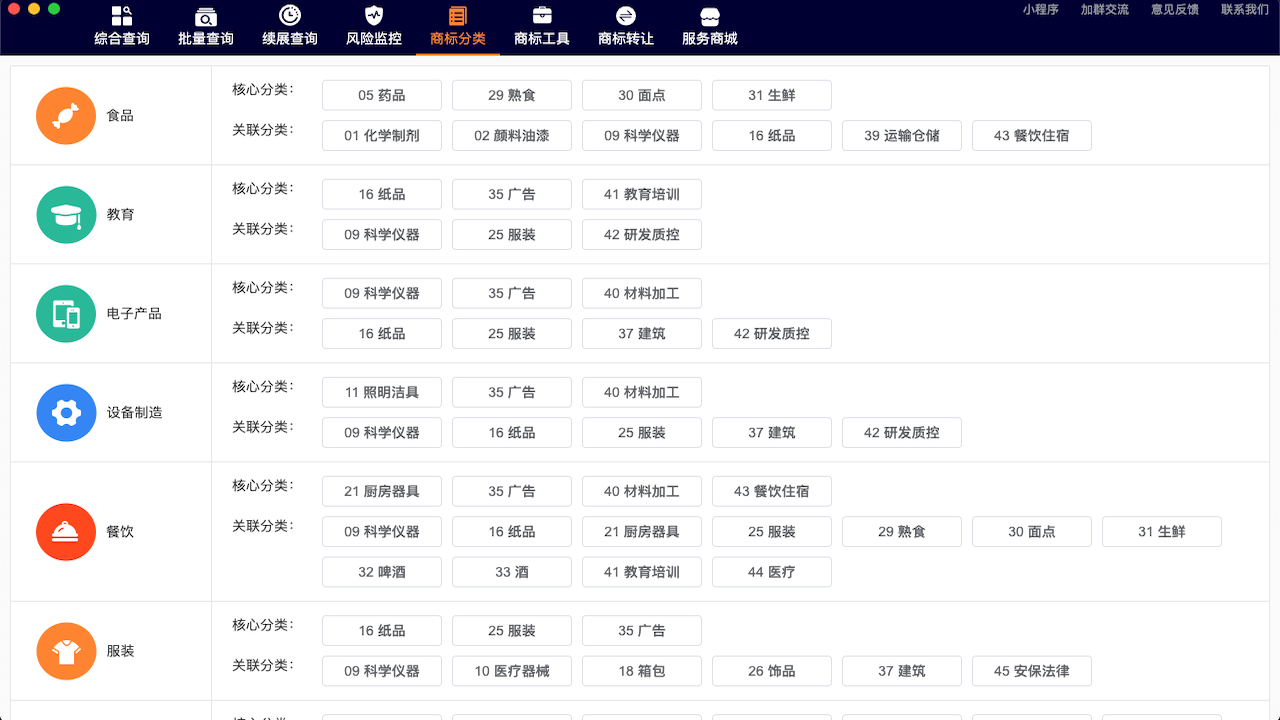Click the food cloche icon beside 餐饮
The height and width of the screenshot is (720, 1280).
tap(66, 531)
